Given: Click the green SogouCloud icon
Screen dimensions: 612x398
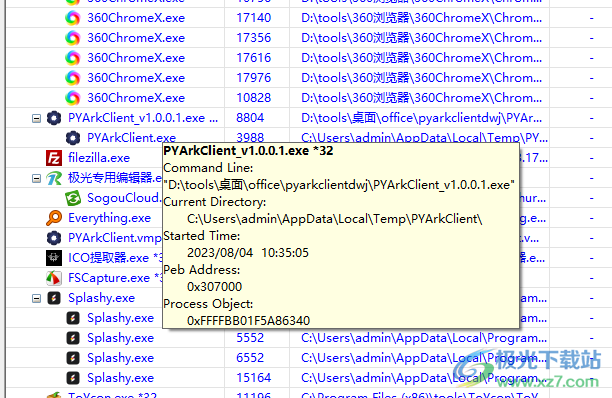Looking at the screenshot, I should tap(73, 198).
